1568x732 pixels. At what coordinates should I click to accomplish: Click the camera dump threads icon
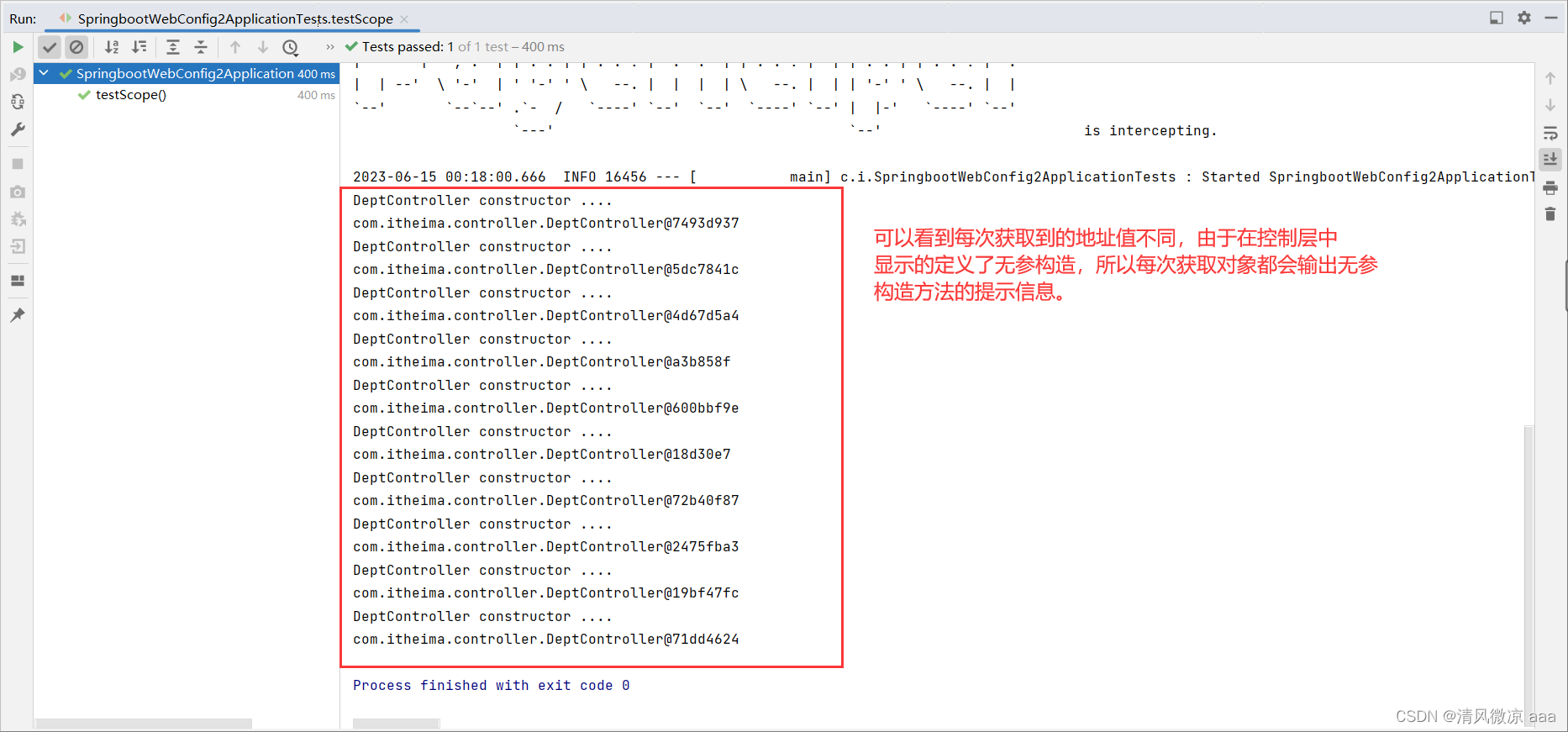[18, 192]
